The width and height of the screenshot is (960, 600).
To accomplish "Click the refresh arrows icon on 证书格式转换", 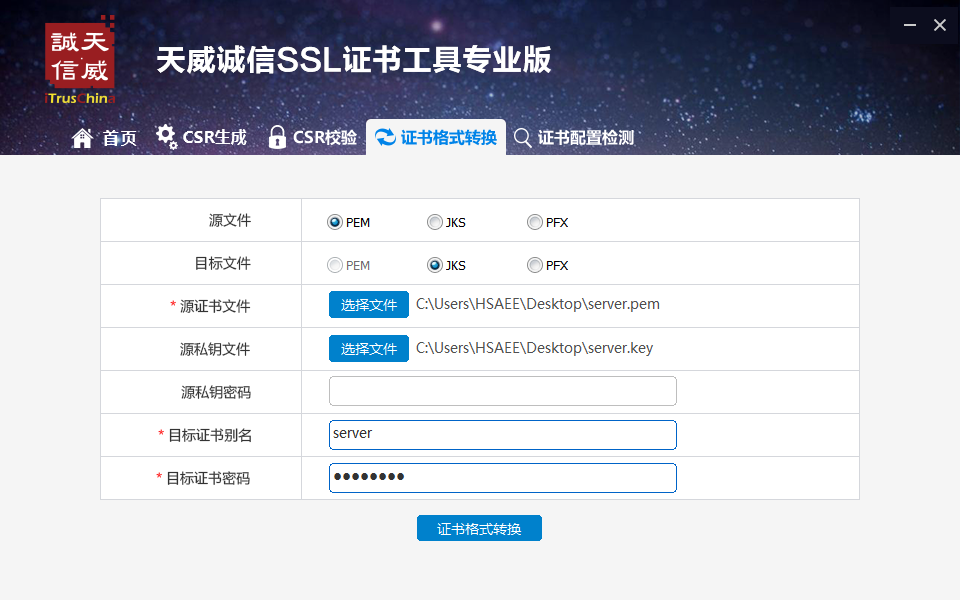I will (385, 137).
